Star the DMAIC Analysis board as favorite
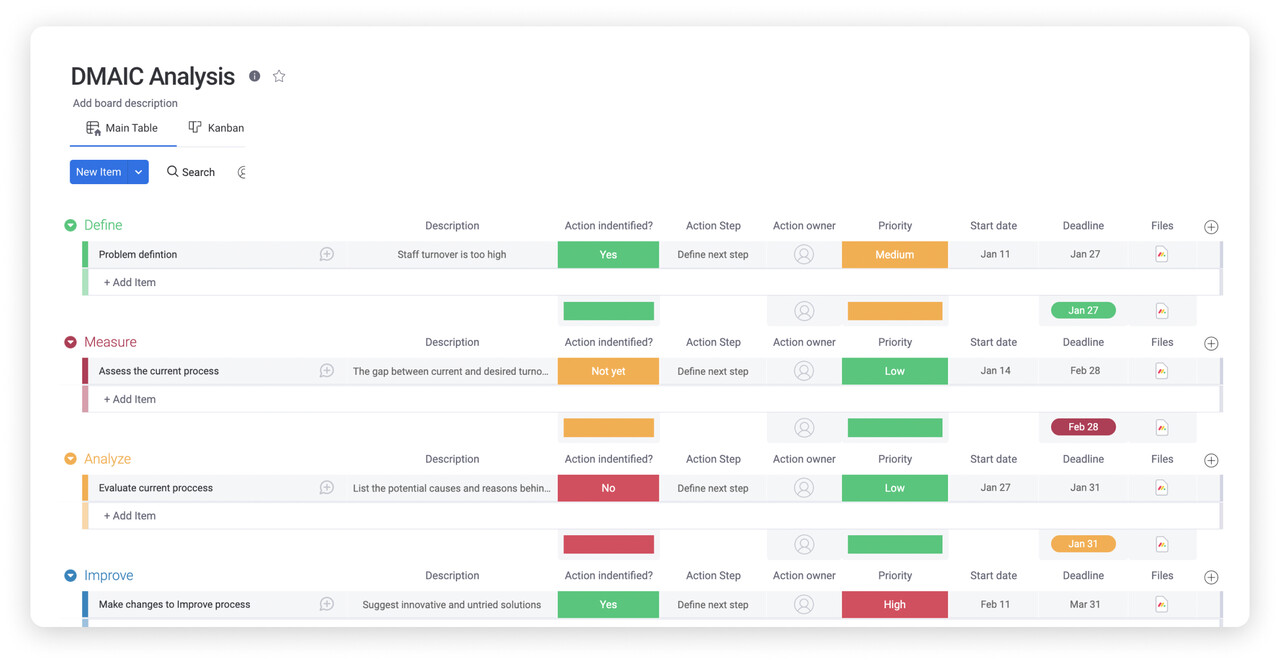The height and width of the screenshot is (662, 1280). 279,76
